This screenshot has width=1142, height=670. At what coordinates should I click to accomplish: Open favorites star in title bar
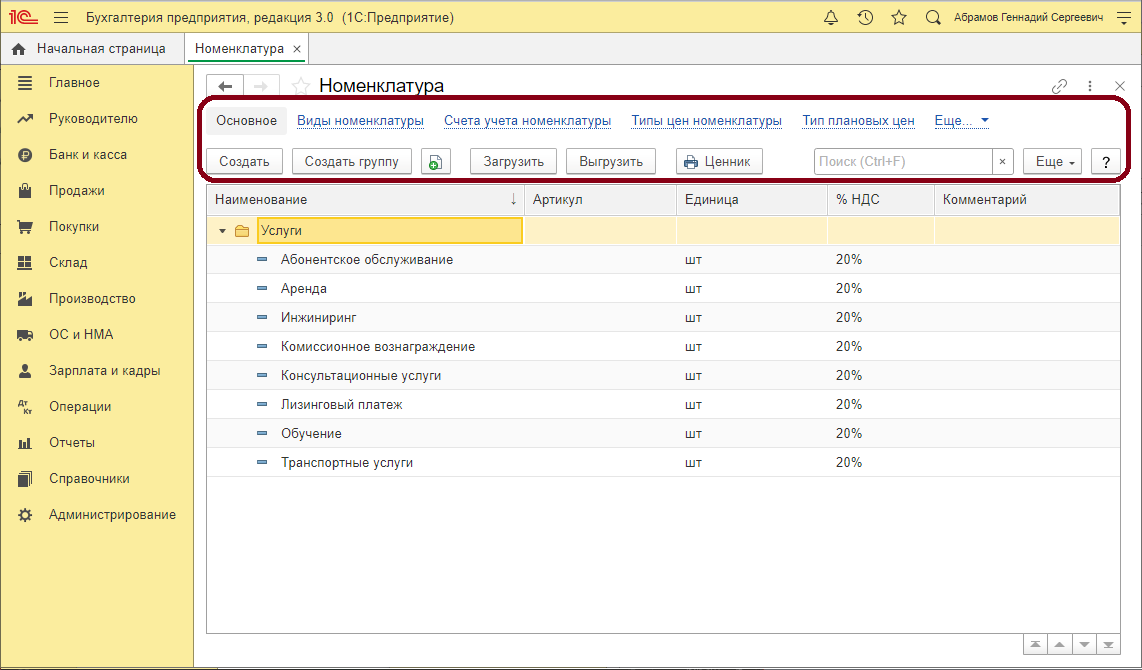coord(899,18)
